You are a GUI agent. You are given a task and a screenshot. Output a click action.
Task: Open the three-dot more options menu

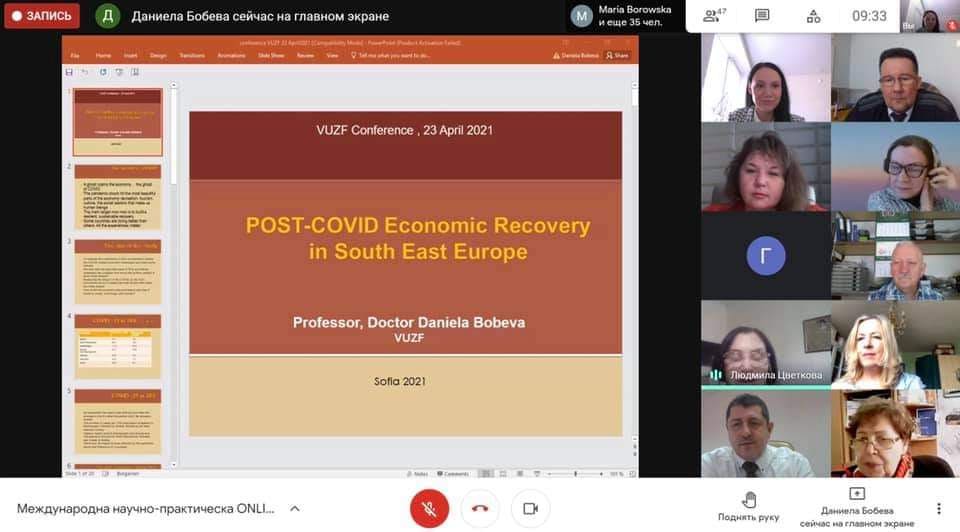[x=939, y=508]
